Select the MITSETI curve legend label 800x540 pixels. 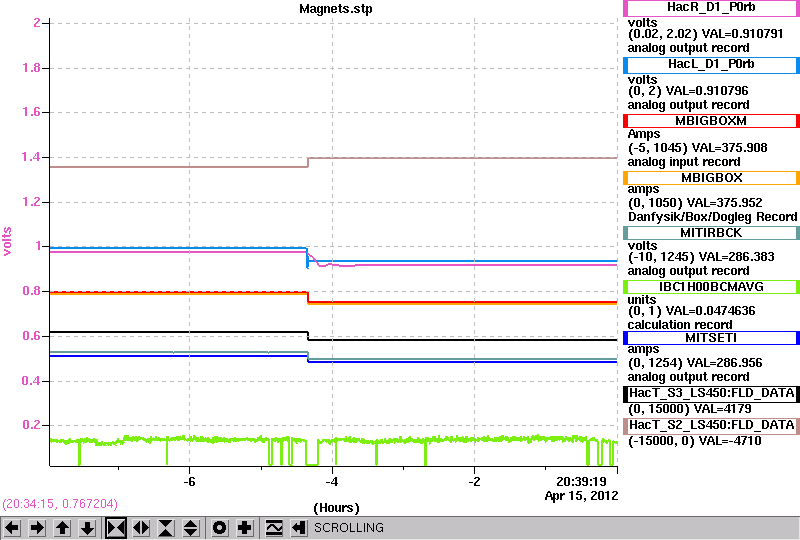[x=711, y=338]
